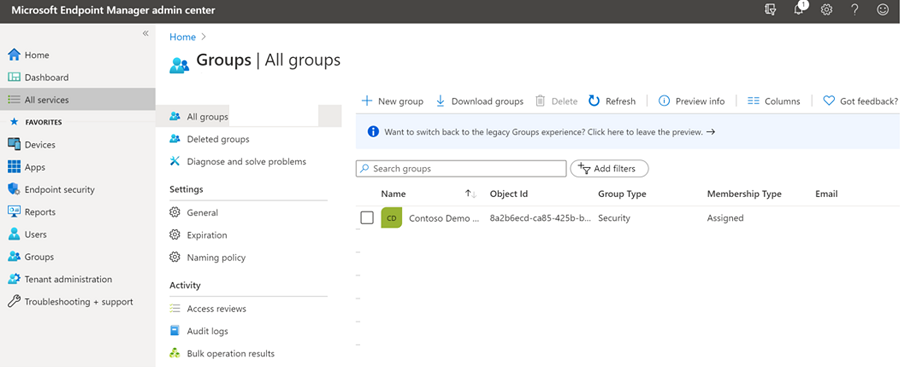Open notifications bell in header
Screen dimensions: 900x367
(x=798, y=10)
